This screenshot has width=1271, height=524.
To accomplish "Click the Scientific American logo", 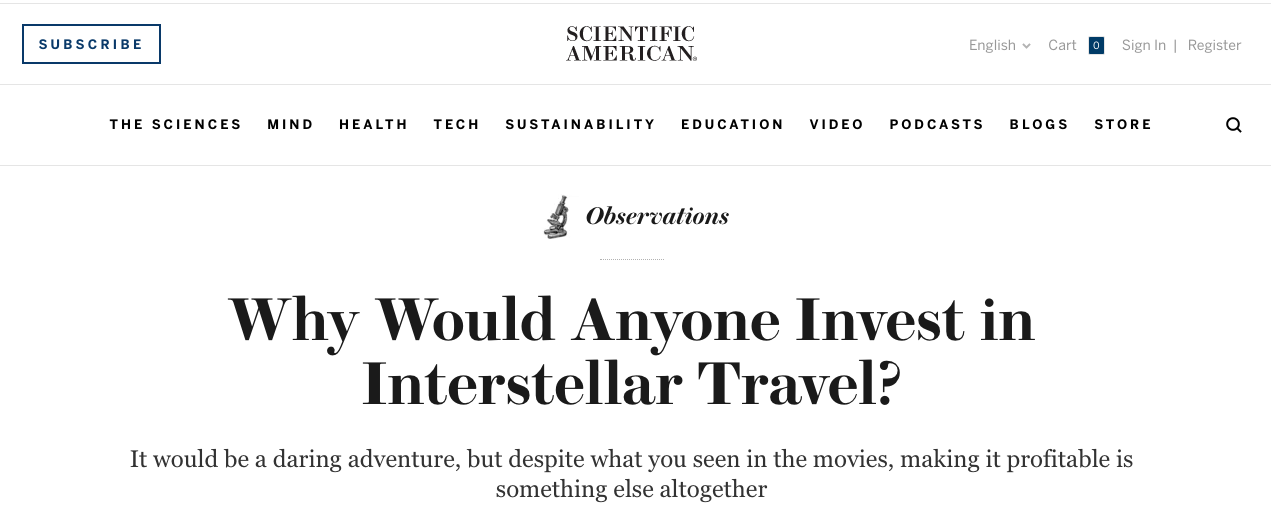I will (631, 44).
